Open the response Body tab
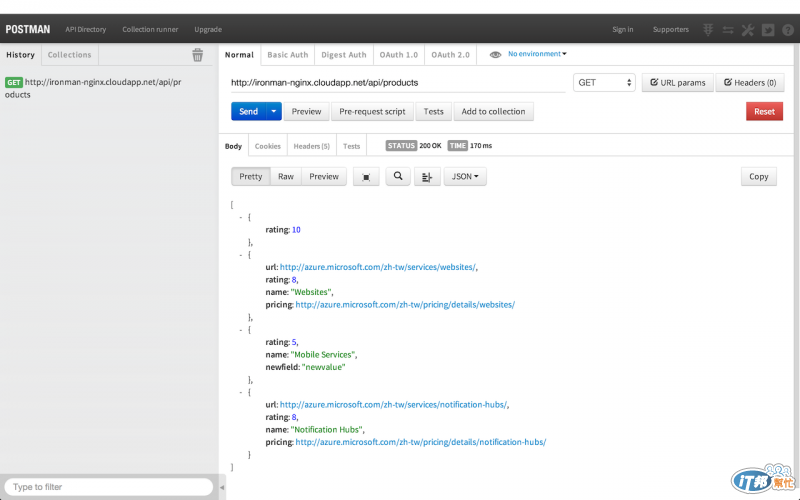The height and width of the screenshot is (500, 800). click(x=233, y=146)
